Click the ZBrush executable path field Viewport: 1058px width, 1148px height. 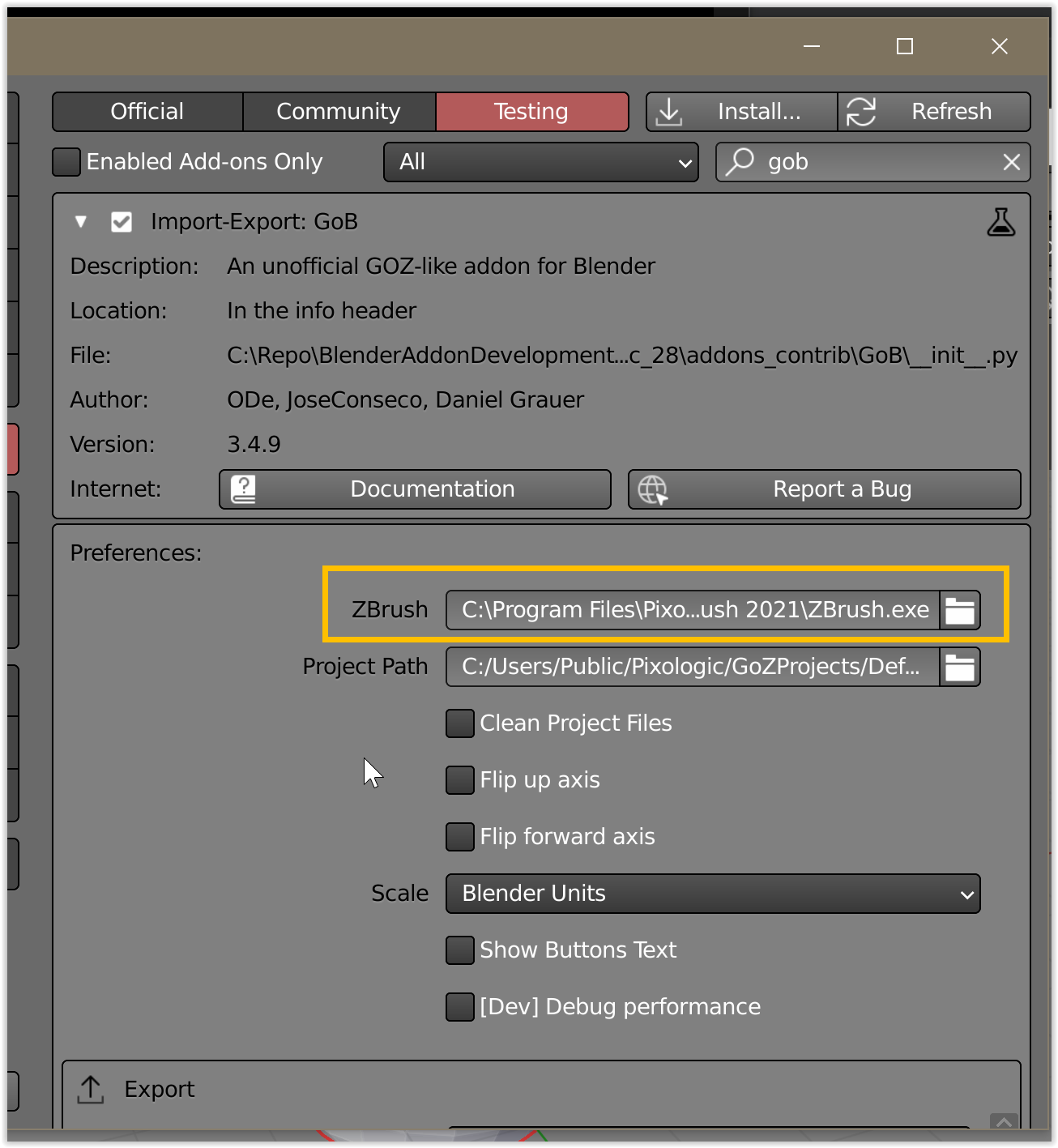(693, 610)
